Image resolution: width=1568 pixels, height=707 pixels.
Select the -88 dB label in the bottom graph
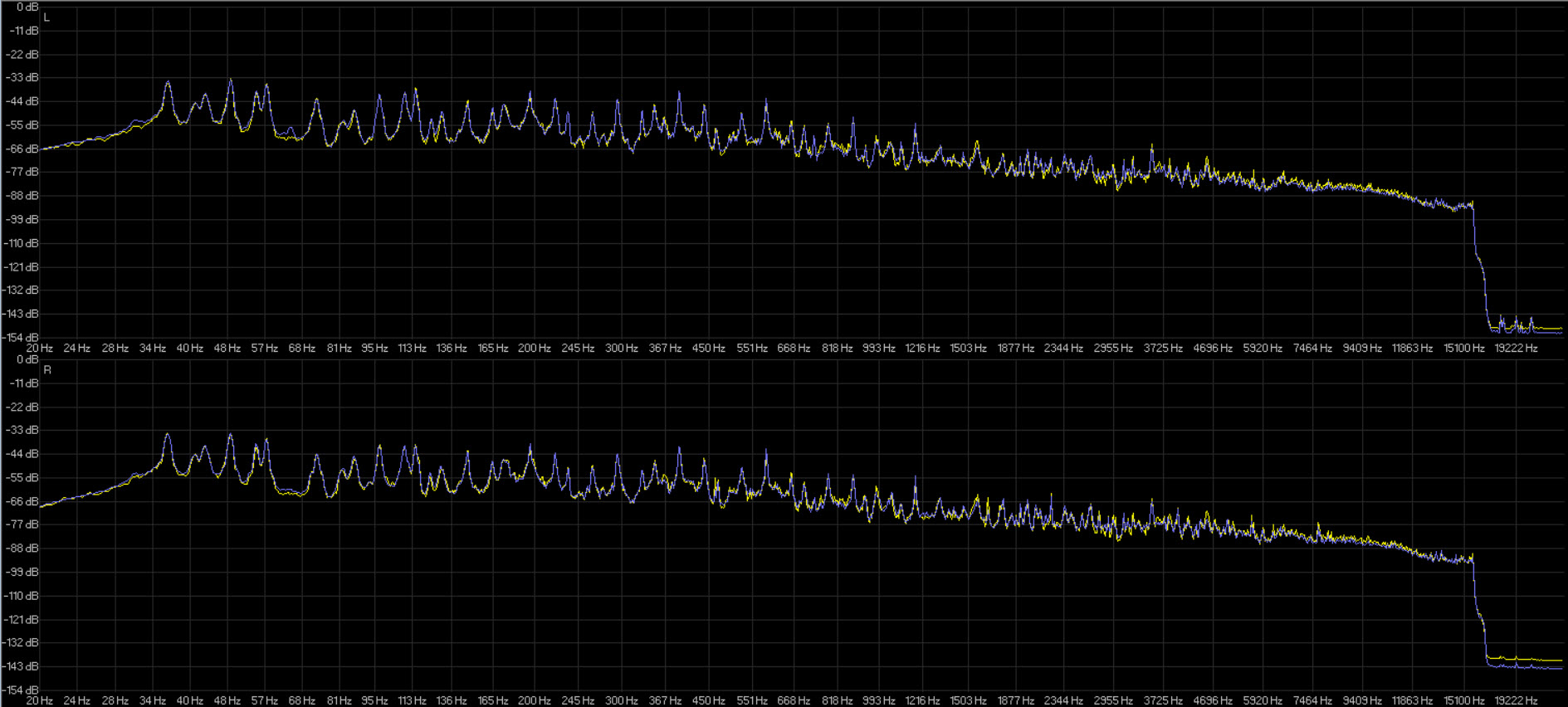(24, 549)
